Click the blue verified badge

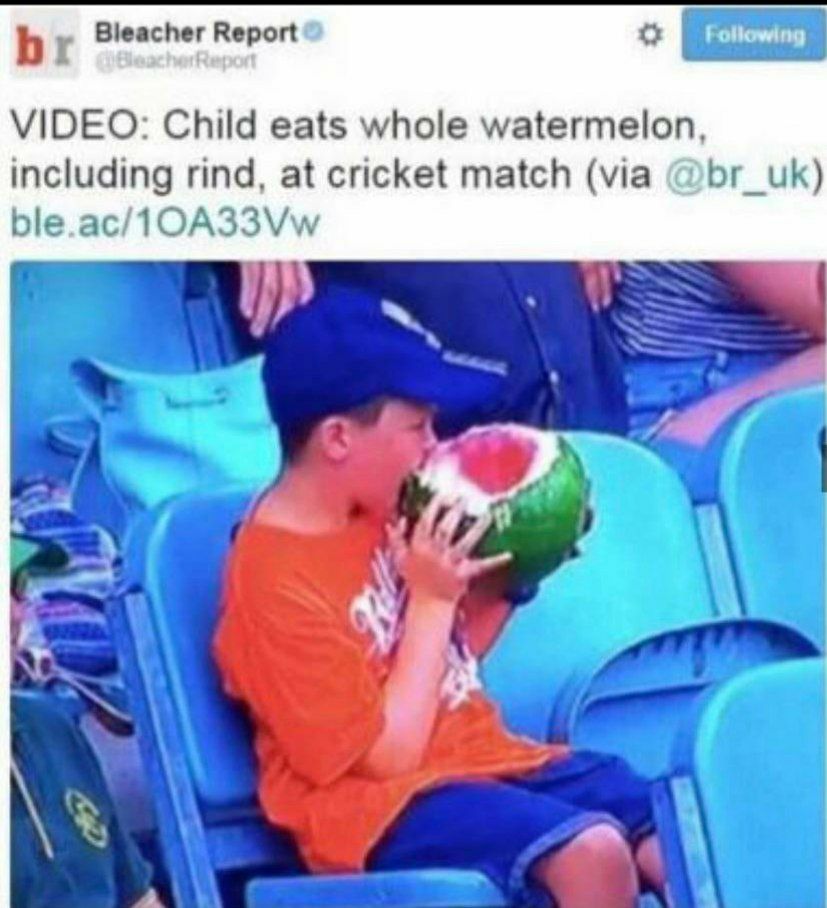coord(313,32)
